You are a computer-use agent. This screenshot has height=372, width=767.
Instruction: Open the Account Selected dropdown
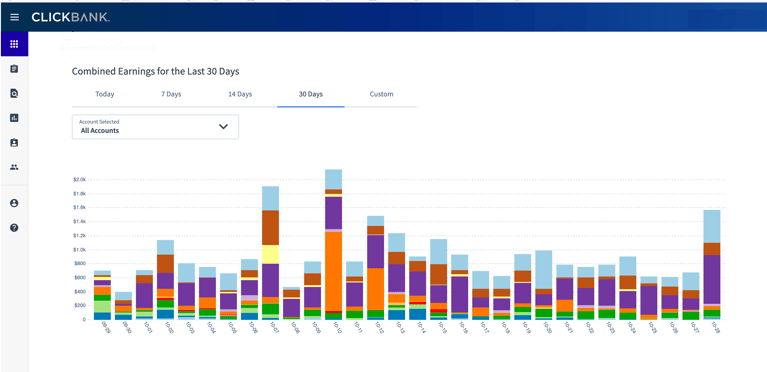click(155, 127)
